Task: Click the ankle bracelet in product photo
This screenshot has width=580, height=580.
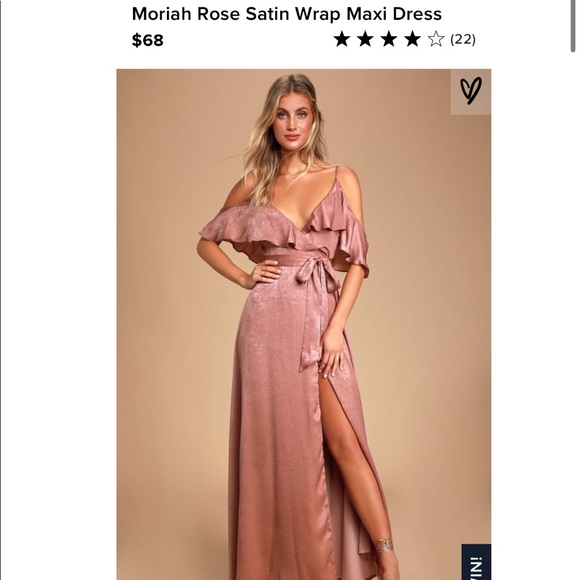Action: point(384,546)
